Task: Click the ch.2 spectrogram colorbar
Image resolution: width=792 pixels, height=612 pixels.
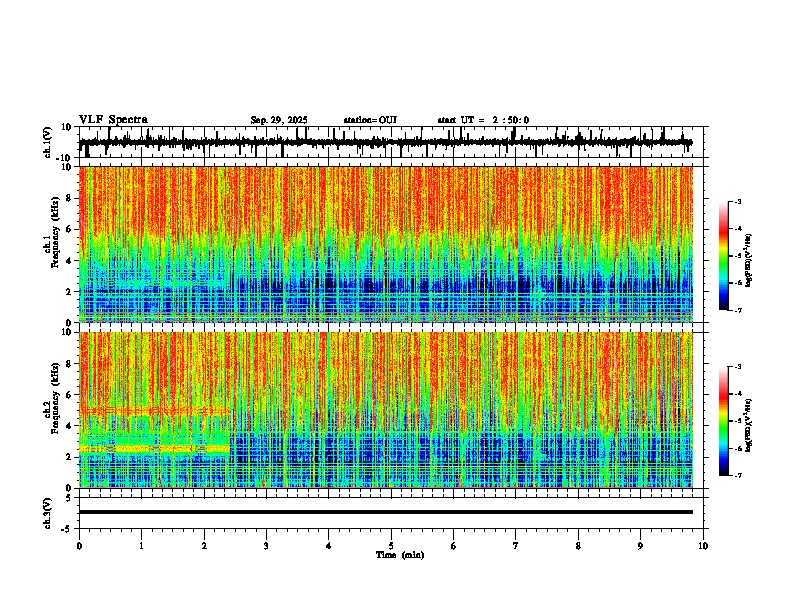Action: pyautogui.click(x=724, y=421)
